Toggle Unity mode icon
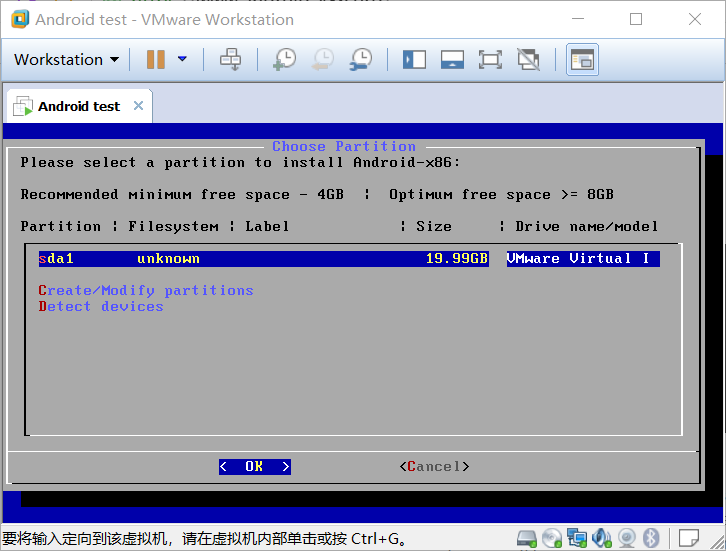 528,60
